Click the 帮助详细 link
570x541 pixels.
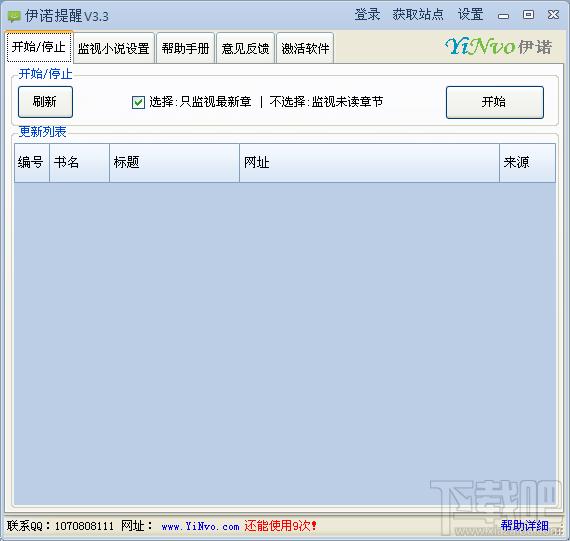point(525,525)
